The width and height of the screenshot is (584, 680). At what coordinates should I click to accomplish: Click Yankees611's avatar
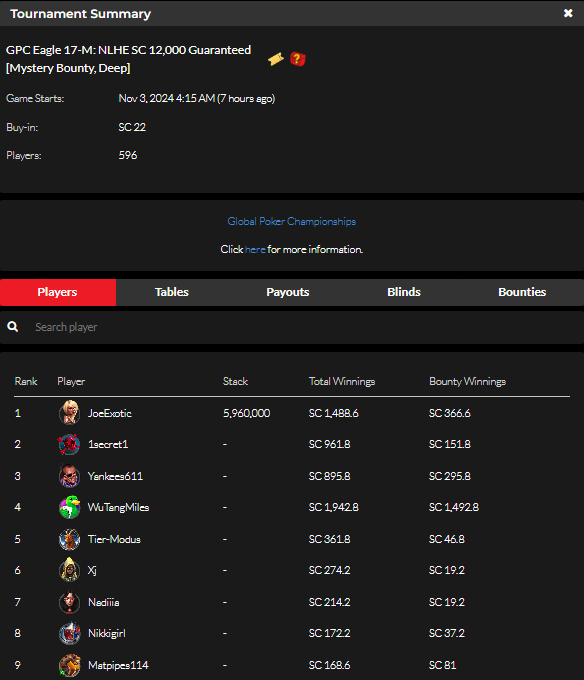[x=69, y=476]
